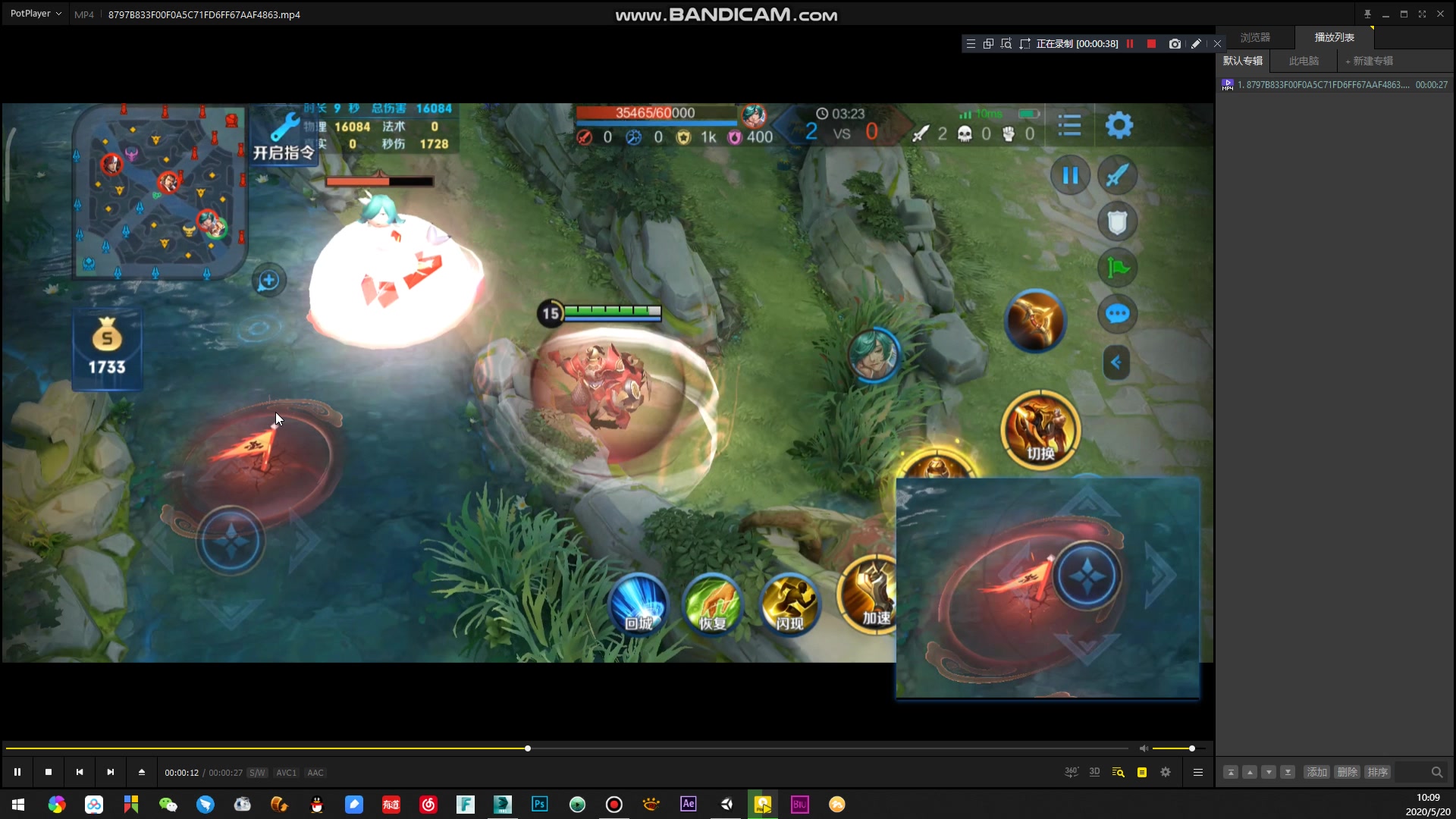Stop playback with the square stop button
1456x819 pixels.
(x=49, y=772)
